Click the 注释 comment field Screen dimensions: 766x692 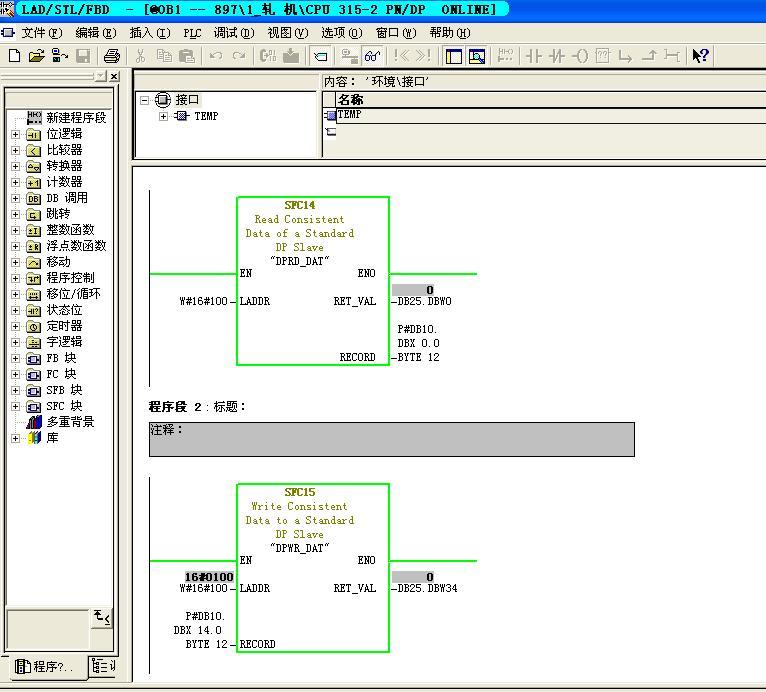click(x=391, y=440)
